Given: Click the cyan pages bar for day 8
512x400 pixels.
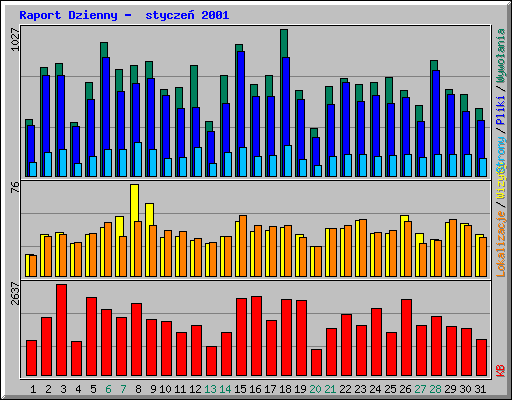Looking at the screenshot, I should [x=138, y=159].
